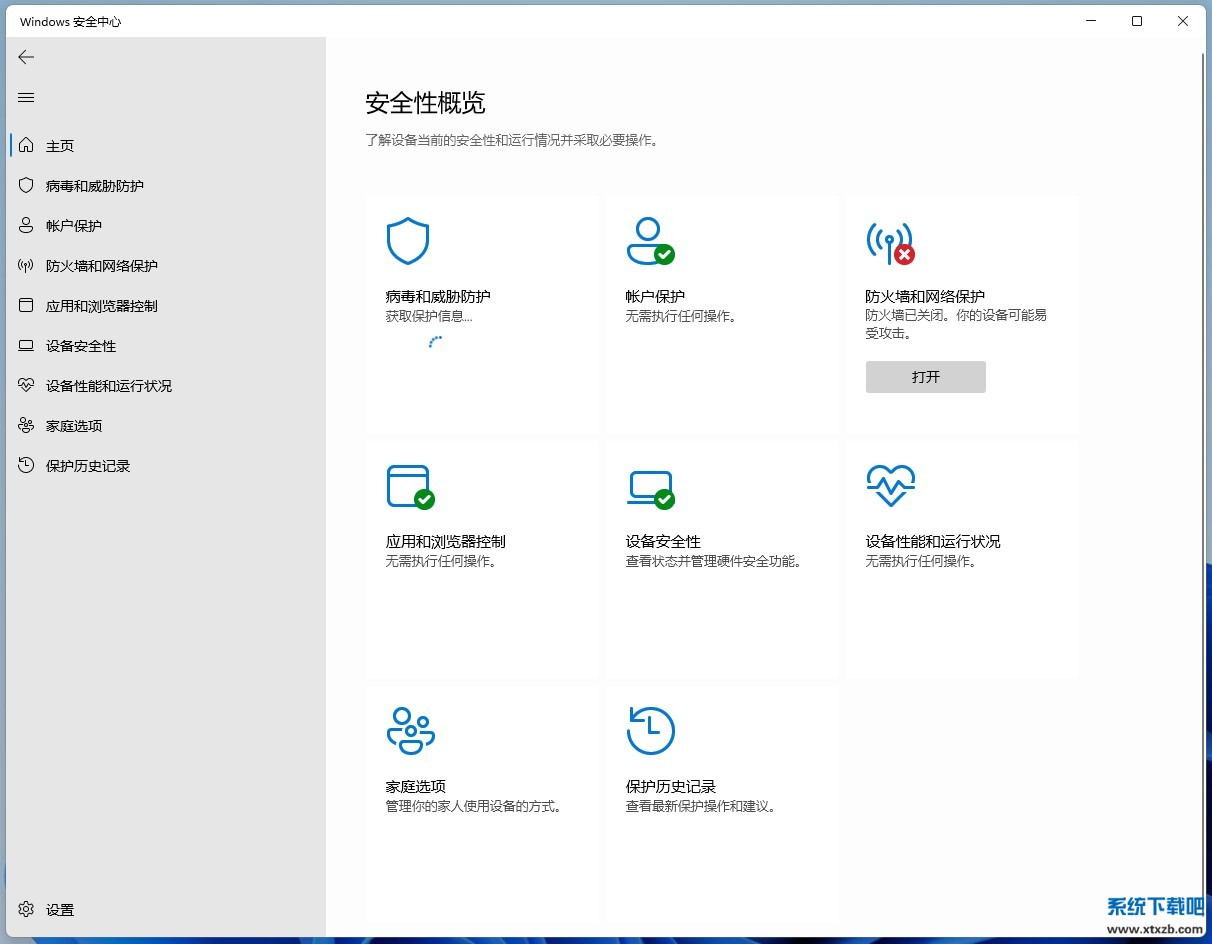Go back with the back arrow

[26, 57]
